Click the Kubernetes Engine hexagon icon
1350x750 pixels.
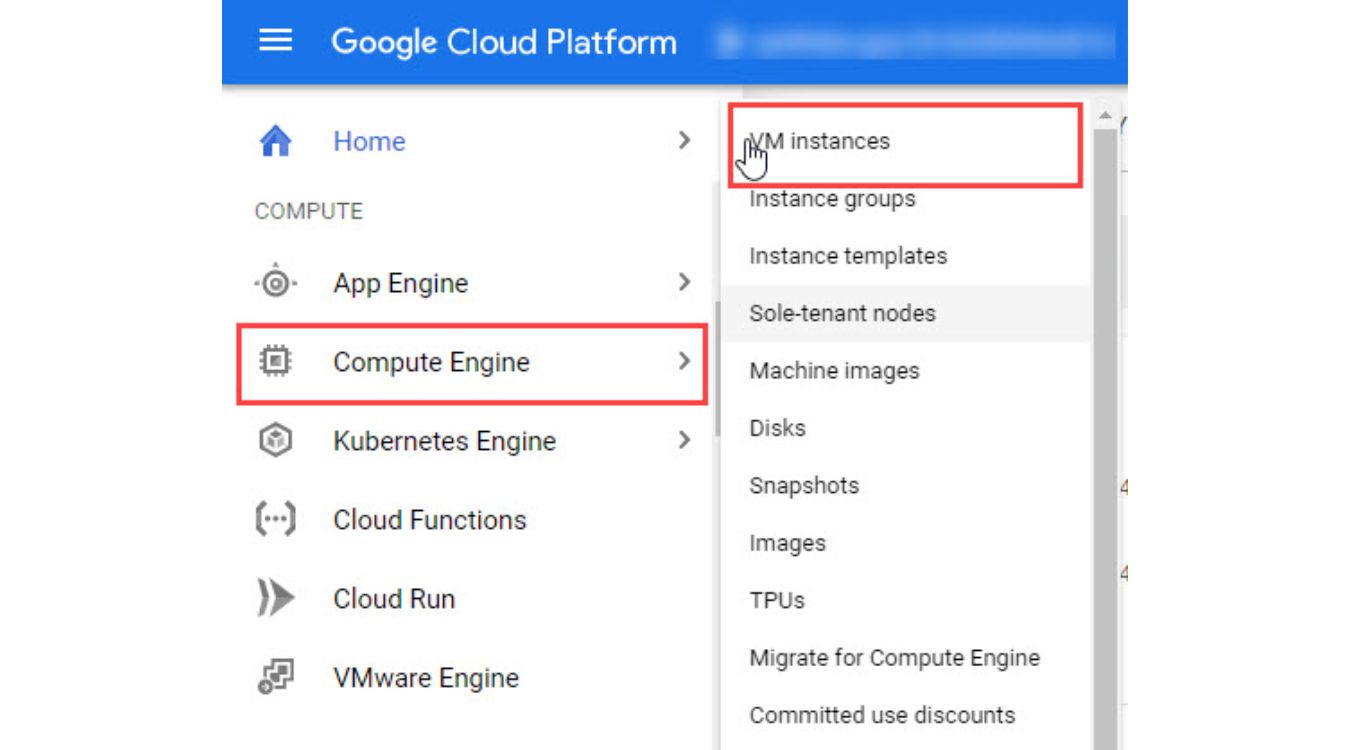275,441
